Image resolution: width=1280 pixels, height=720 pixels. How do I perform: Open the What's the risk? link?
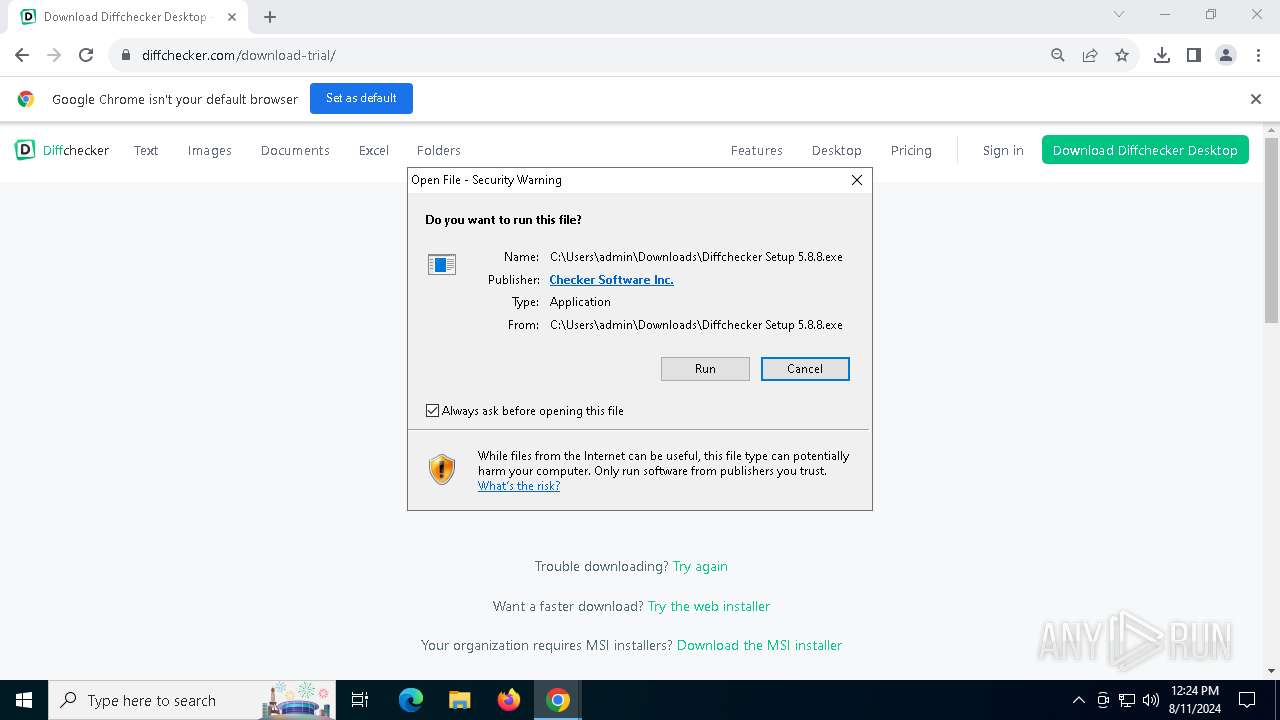click(x=519, y=486)
